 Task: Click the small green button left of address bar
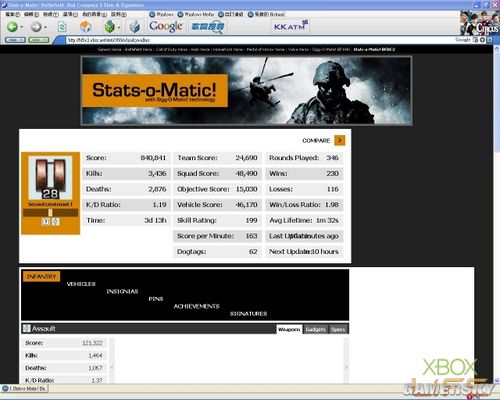[39, 40]
